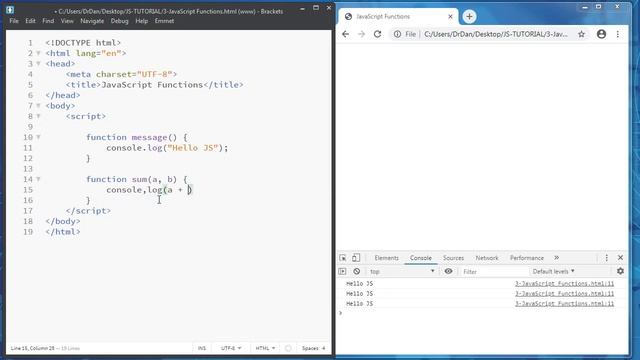The width and height of the screenshot is (640, 360).
Task: Open console settings gear
Action: 620,271
